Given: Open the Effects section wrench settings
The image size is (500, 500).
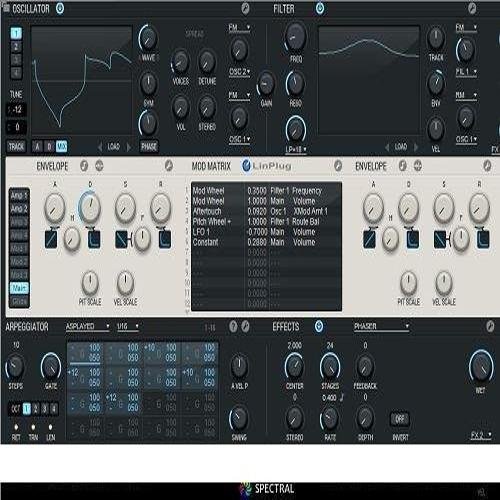Looking at the screenshot, I should point(490,326).
